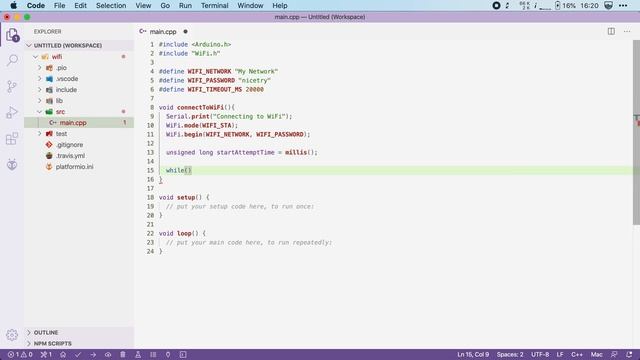
Task: Place cursor on line 15 while statement
Action: tap(179, 171)
